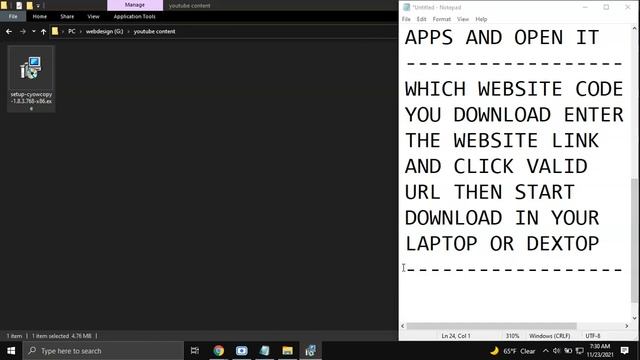Click Windows (CRLF) status entry

coord(549,336)
